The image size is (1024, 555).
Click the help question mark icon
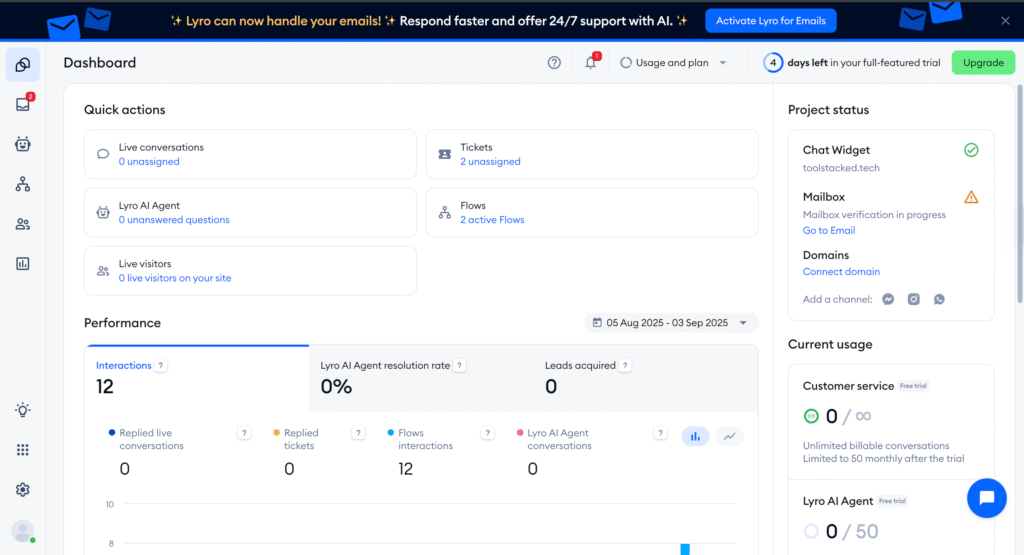point(554,63)
